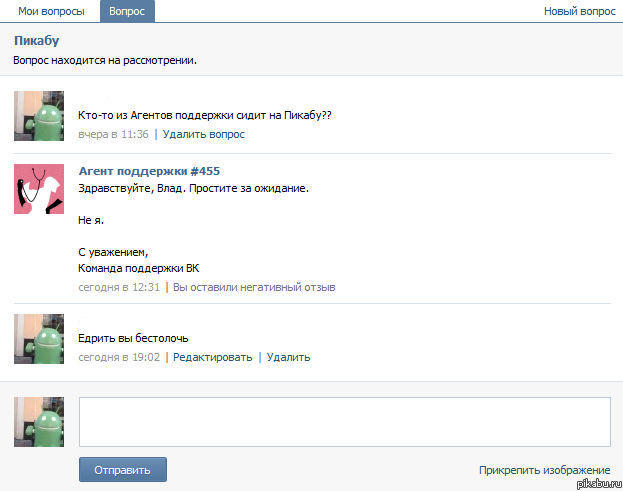
Task: Open "Агент поддержки #455" profile name
Action: (149, 171)
